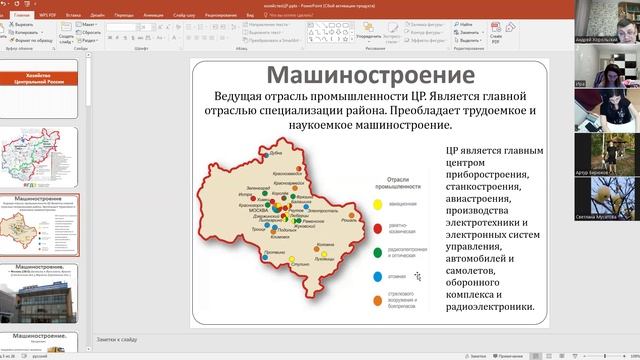Image resolution: width=640 pixels, height=360 pixels.
Task: Click slide panel scrollbar down arrow
Action: click(89, 349)
